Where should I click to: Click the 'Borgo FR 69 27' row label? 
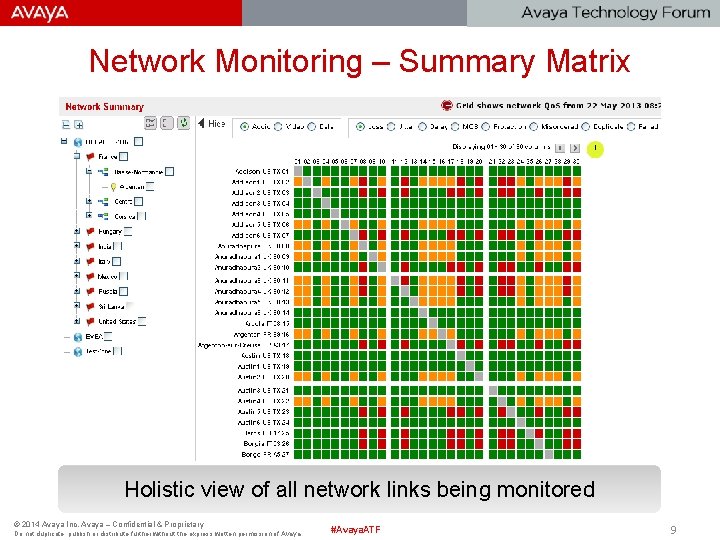point(265,454)
